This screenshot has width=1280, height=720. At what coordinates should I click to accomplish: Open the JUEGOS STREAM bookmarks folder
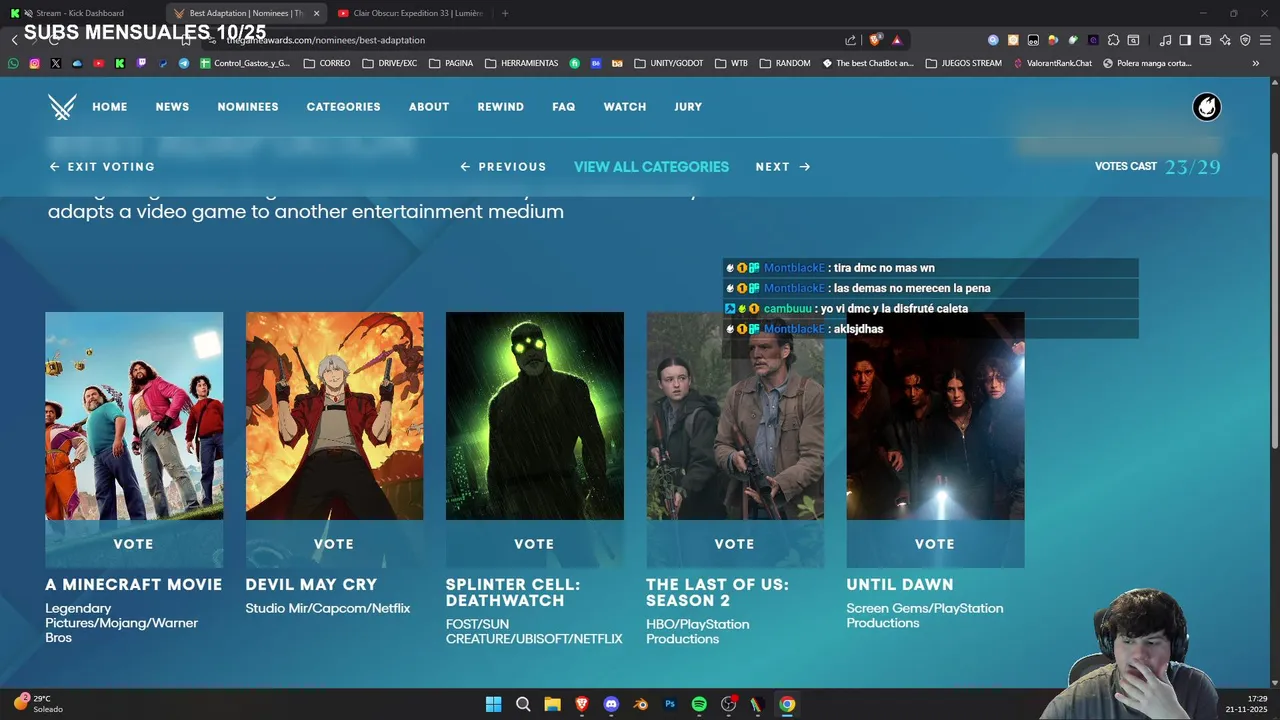pyautogui.click(x=964, y=63)
